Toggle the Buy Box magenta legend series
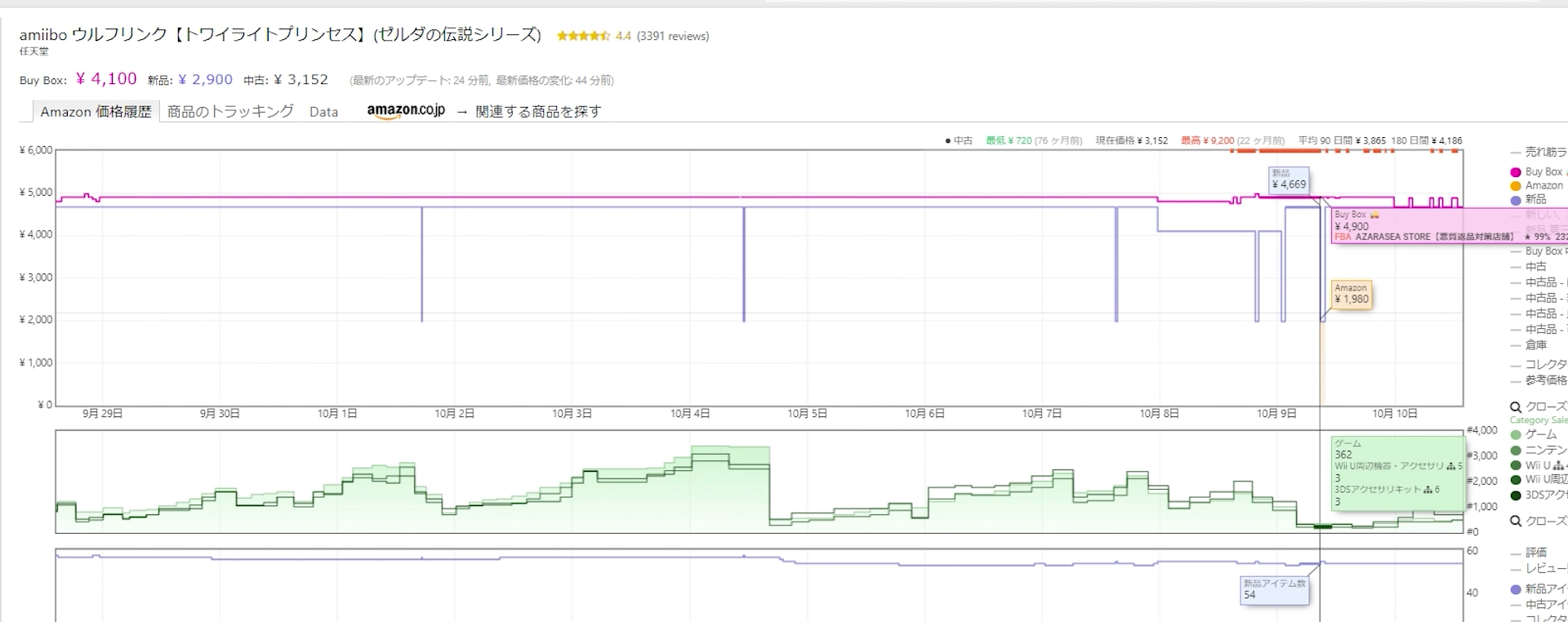Screen dimensions: 1568x622 click(x=1516, y=172)
